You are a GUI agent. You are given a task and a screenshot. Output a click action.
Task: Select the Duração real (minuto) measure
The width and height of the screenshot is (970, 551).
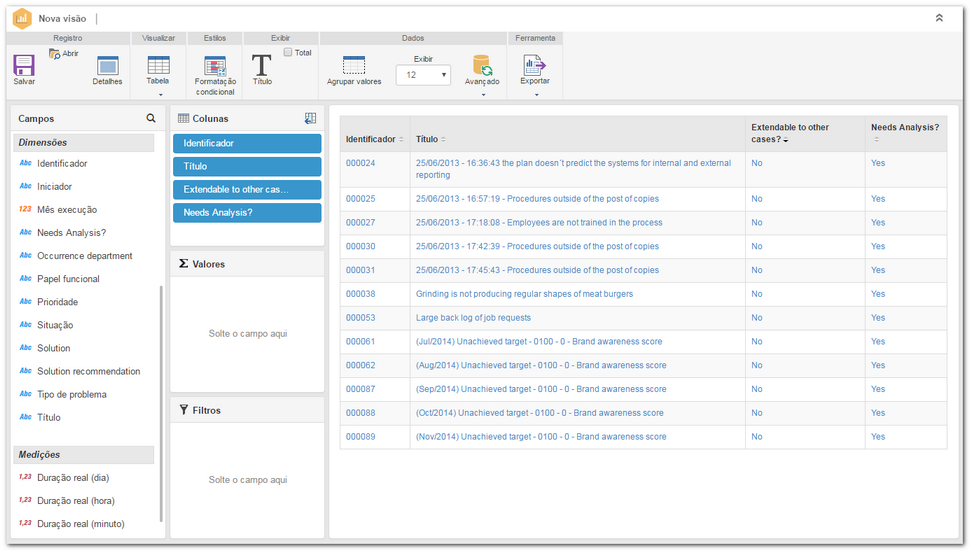(x=80, y=524)
